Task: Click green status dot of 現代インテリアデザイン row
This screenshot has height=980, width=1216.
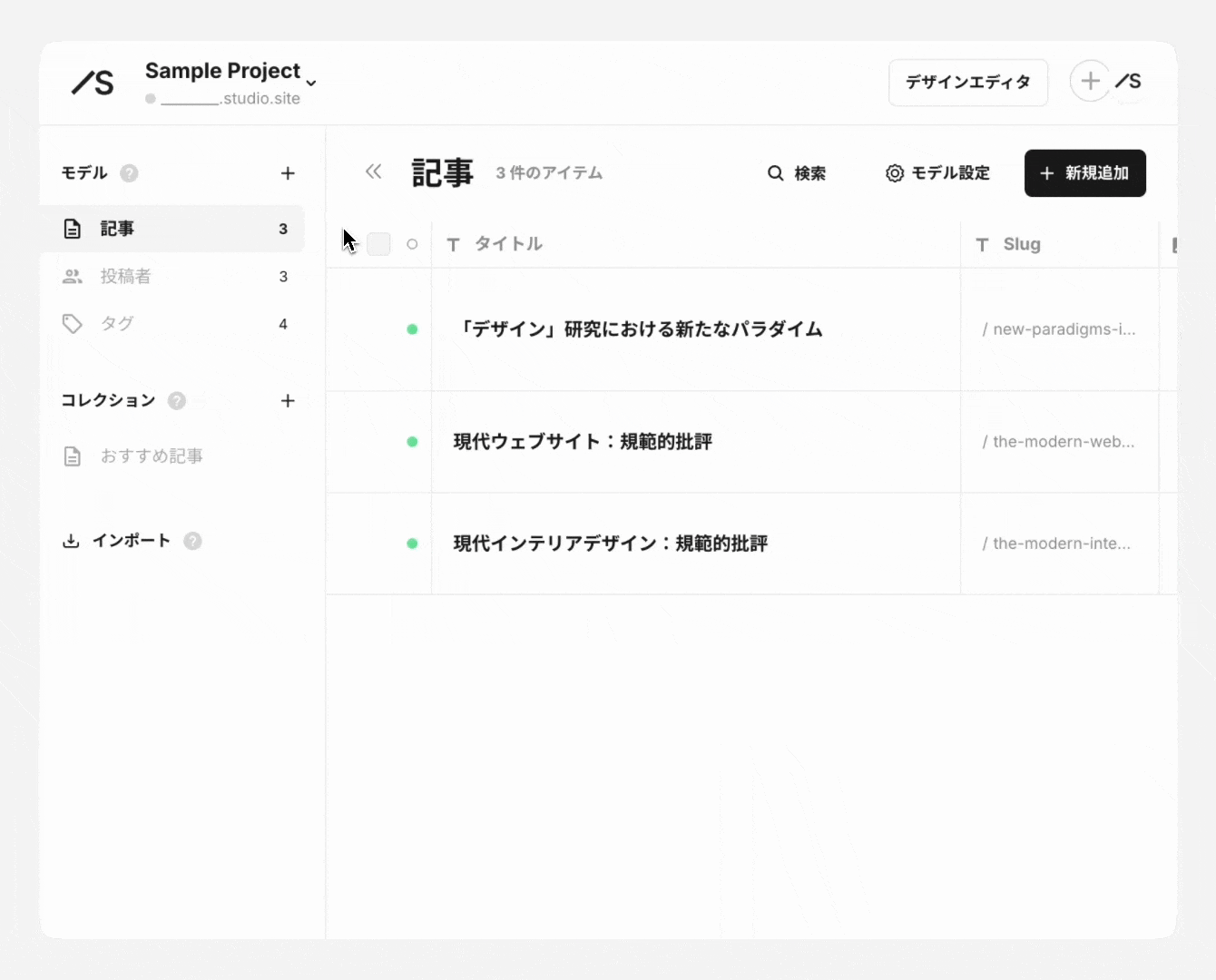Action: [x=412, y=544]
